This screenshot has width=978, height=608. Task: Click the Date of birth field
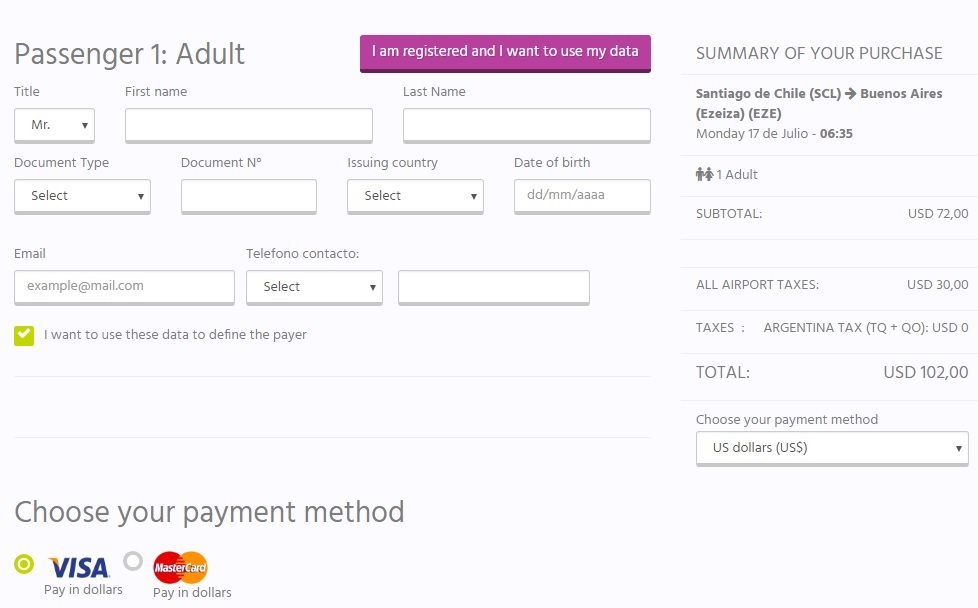point(582,196)
